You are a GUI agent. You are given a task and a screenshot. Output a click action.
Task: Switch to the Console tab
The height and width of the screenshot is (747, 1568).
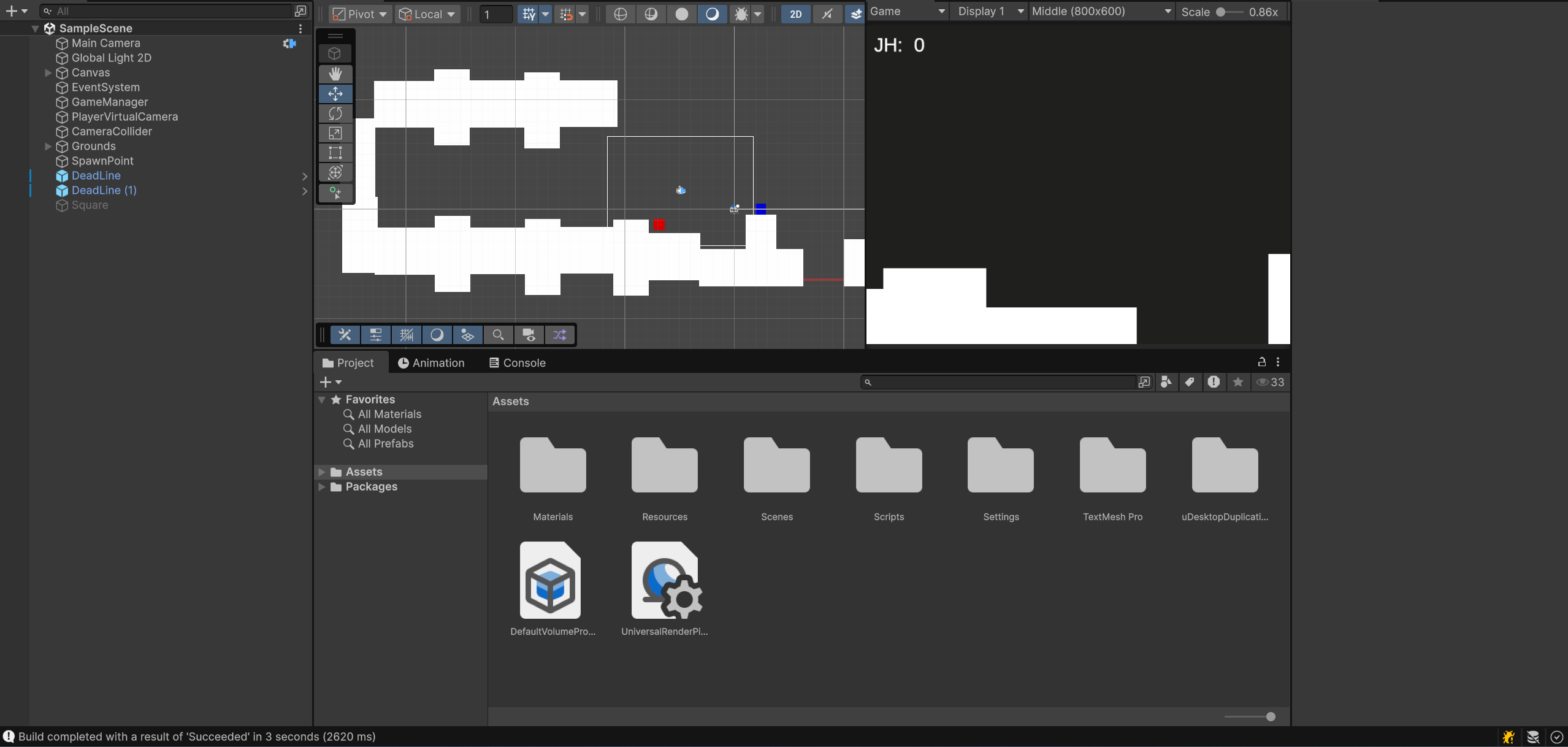(517, 362)
